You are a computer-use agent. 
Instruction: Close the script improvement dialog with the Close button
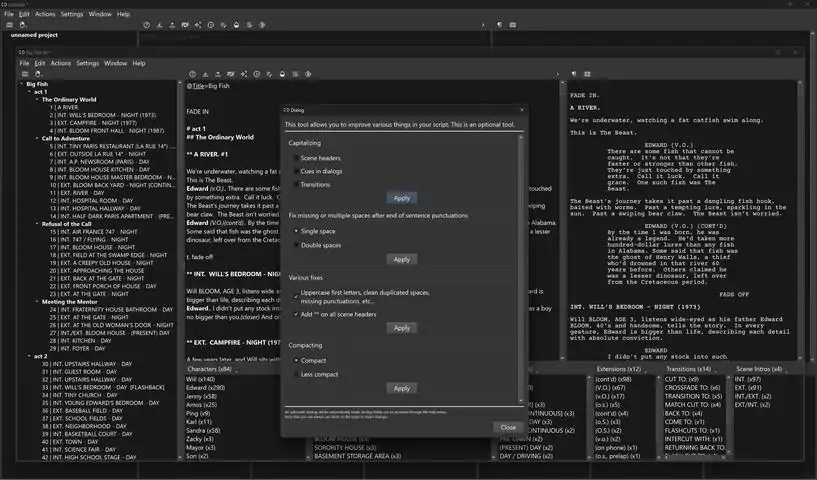pyautogui.click(x=508, y=427)
